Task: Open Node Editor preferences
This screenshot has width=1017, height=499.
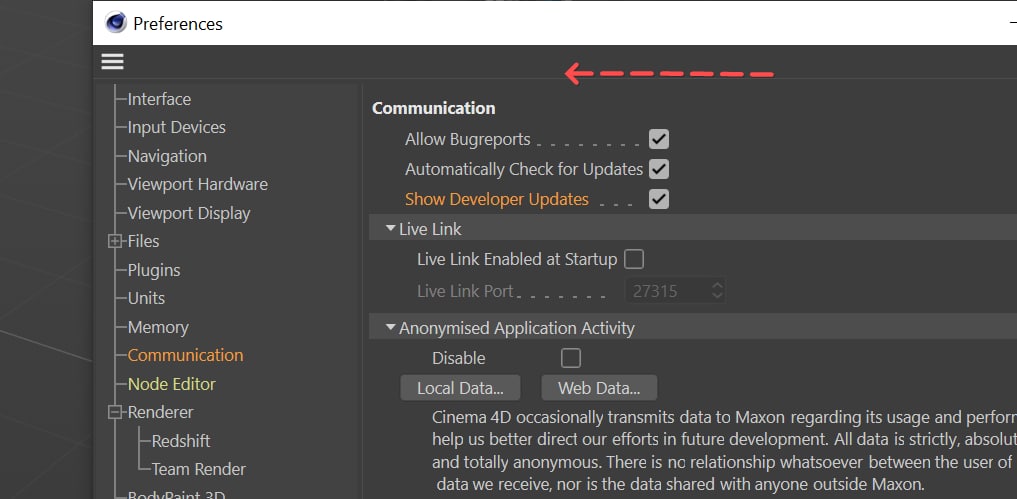Action: [171, 384]
